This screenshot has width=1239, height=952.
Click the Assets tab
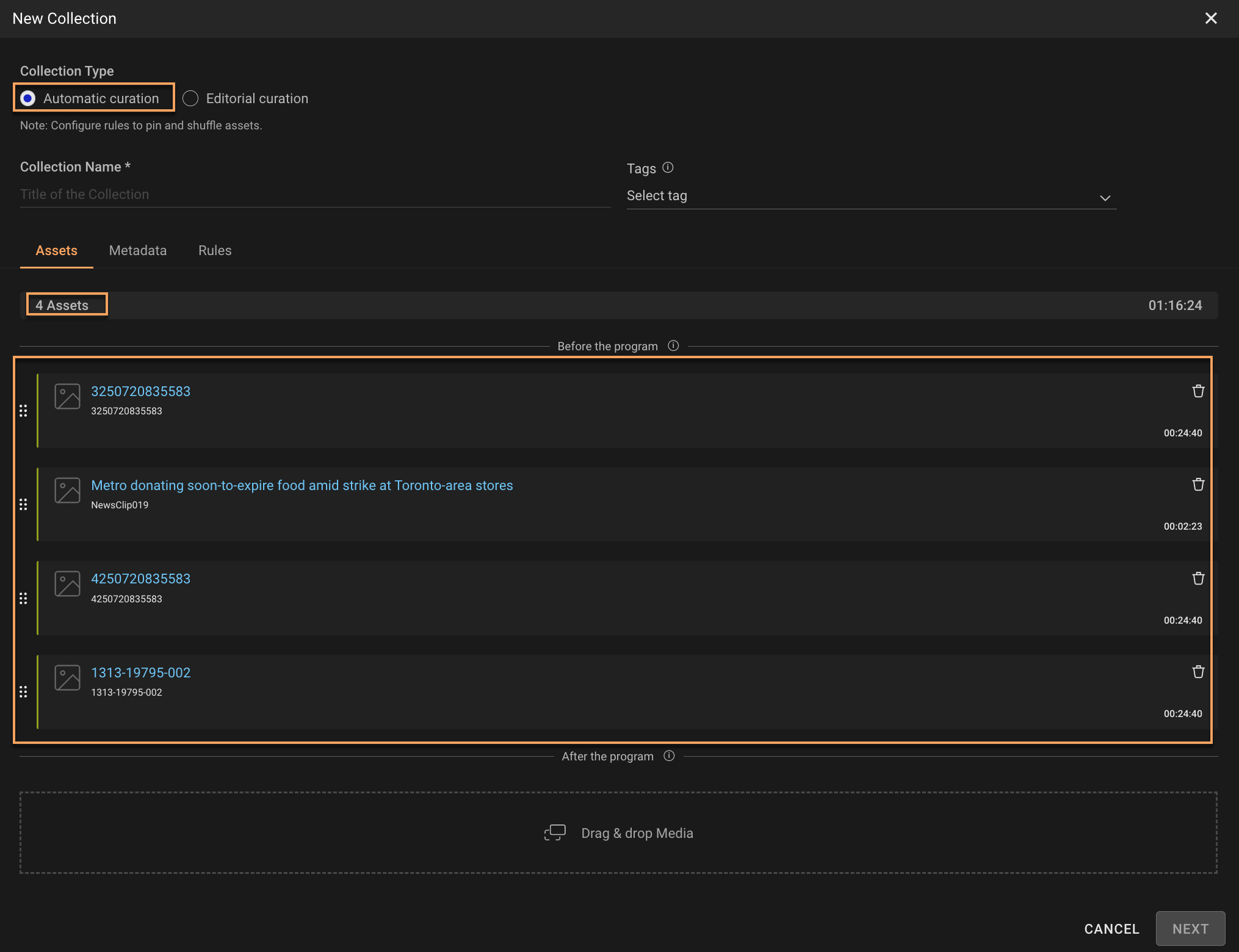click(x=56, y=250)
